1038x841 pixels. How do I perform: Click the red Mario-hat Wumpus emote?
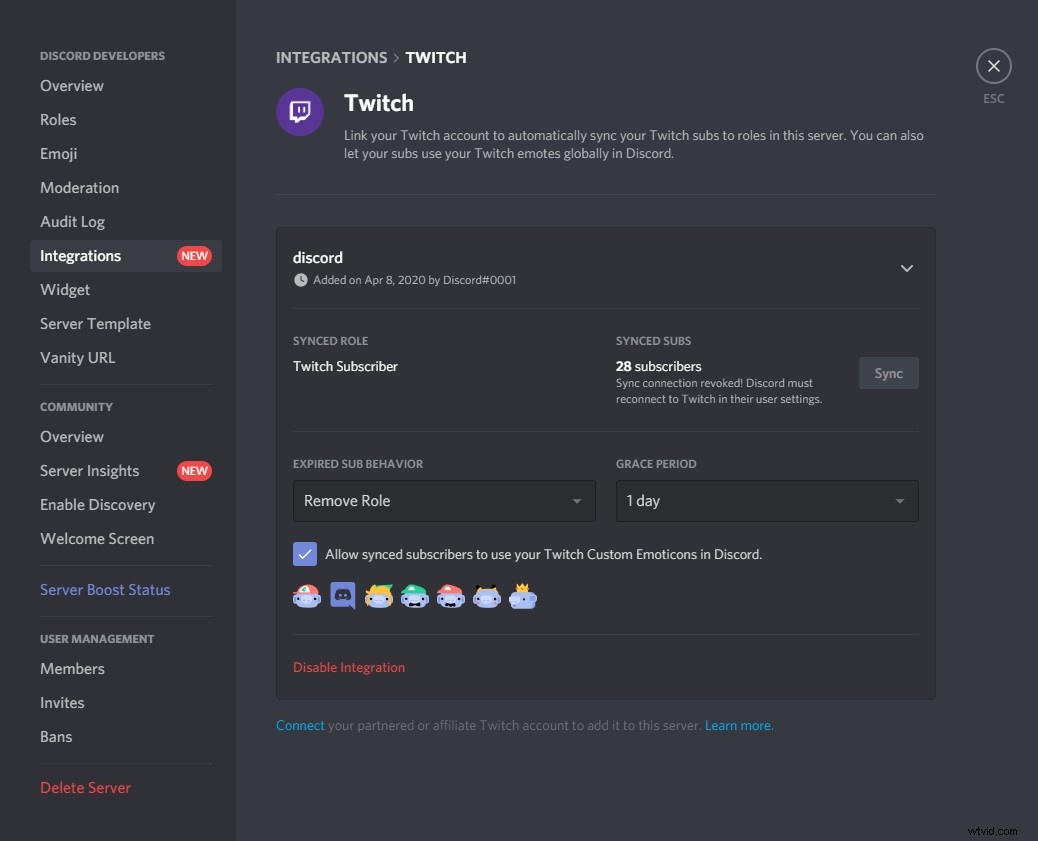pyautogui.click(x=451, y=595)
